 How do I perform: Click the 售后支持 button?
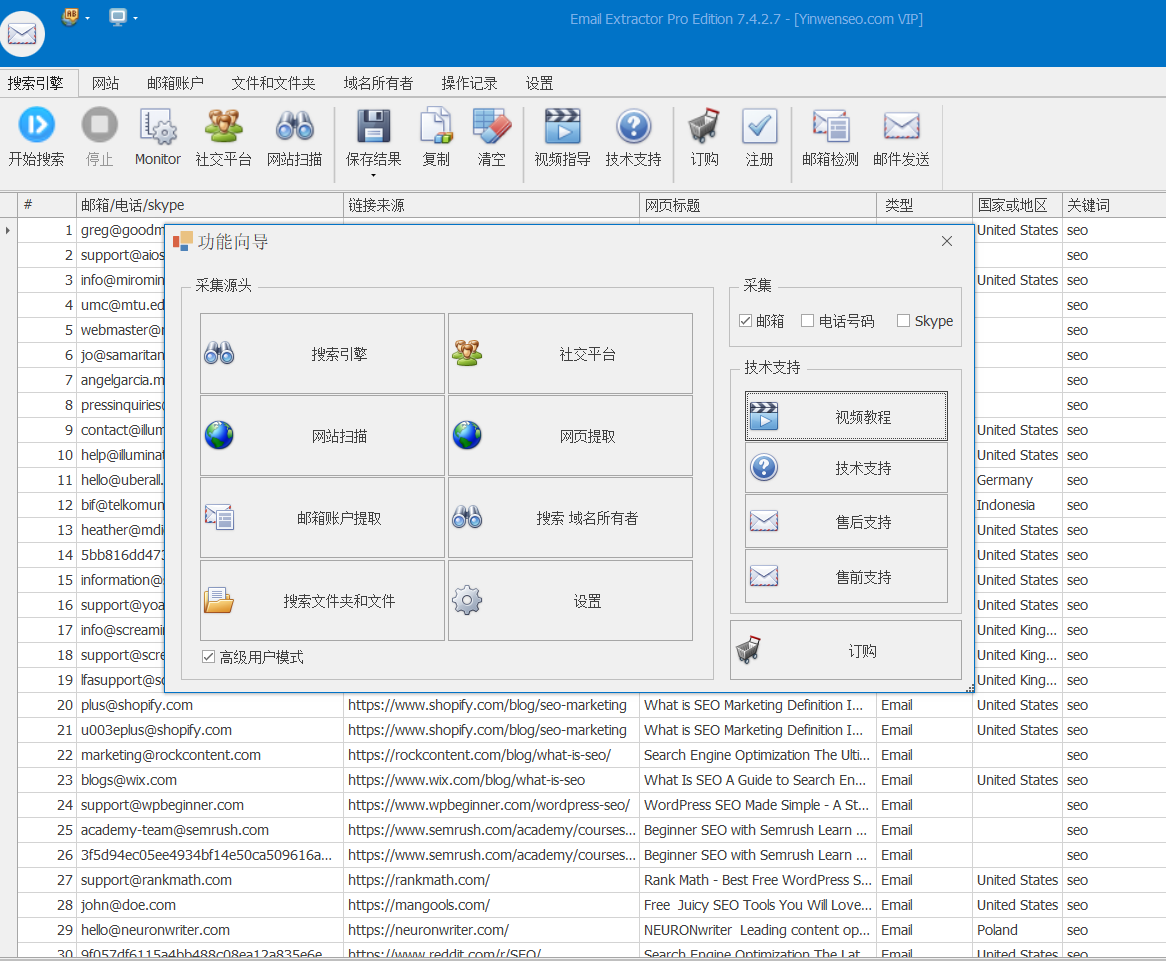846,521
